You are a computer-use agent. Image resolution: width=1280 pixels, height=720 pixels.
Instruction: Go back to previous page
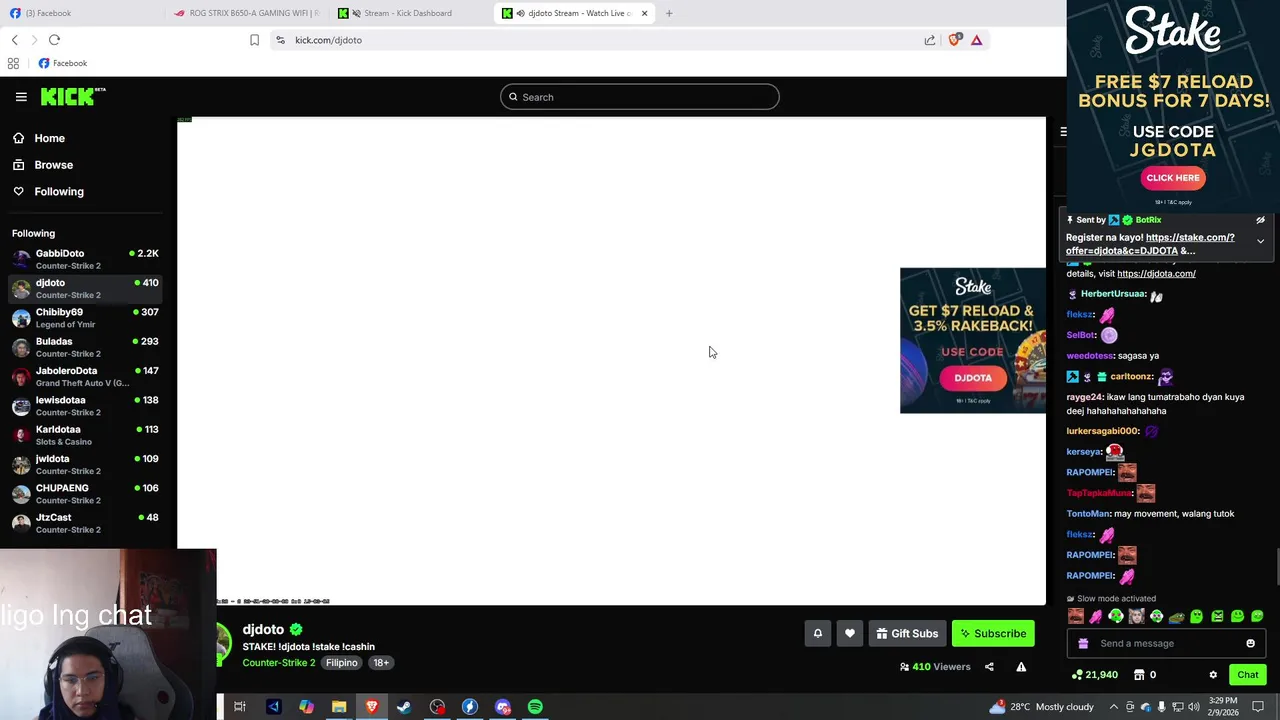[14, 40]
